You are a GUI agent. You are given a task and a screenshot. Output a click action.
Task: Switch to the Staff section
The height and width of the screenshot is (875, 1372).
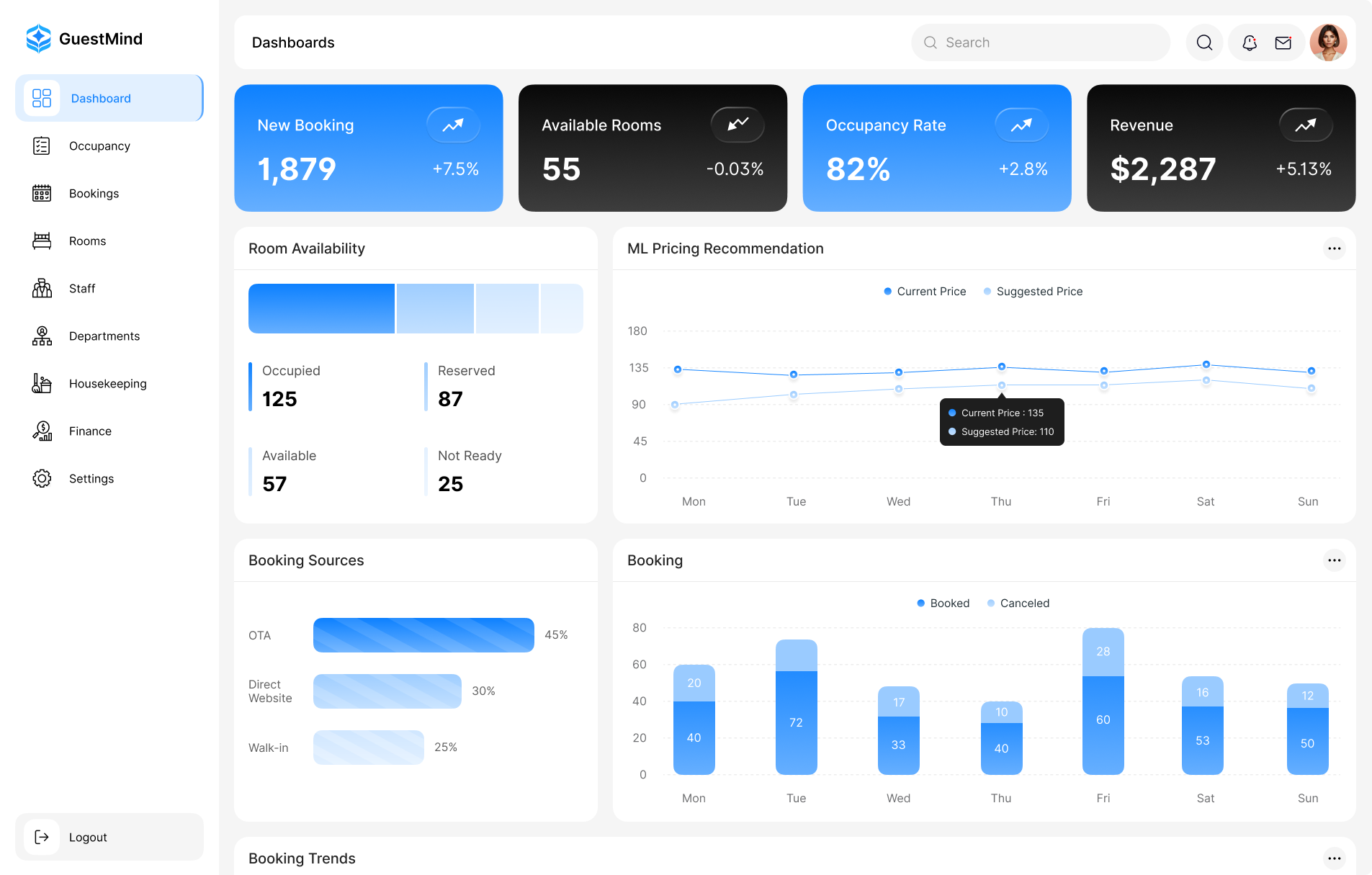41,288
